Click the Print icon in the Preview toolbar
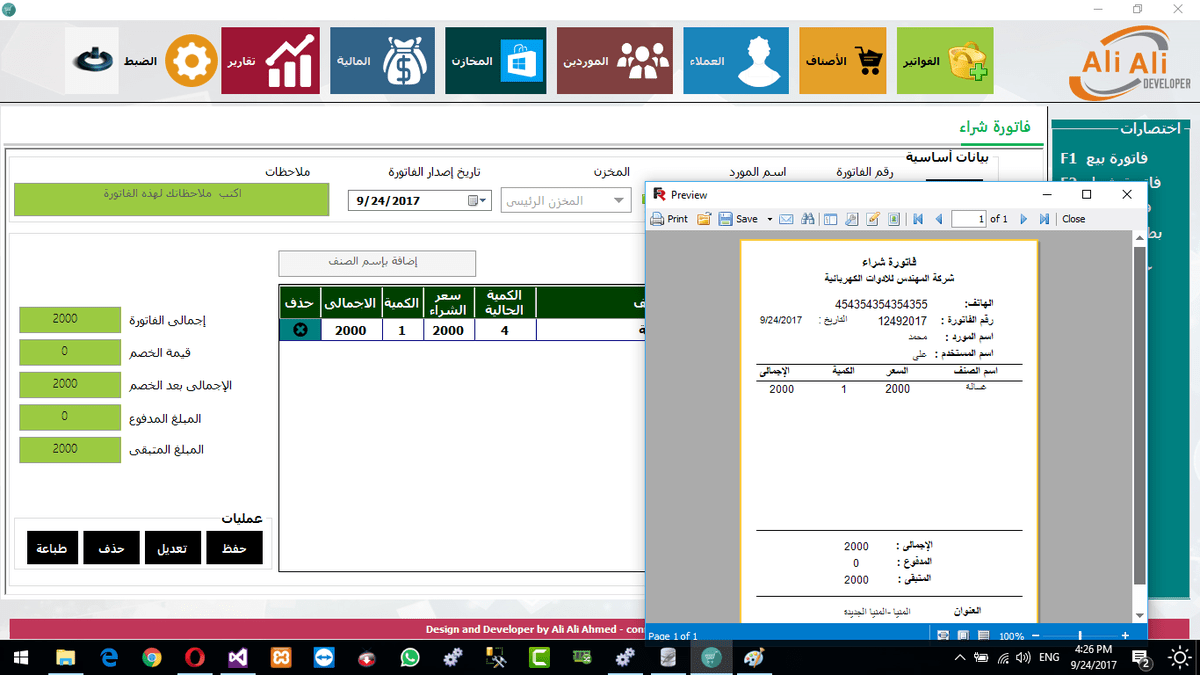The width and height of the screenshot is (1200, 675). [x=667, y=218]
